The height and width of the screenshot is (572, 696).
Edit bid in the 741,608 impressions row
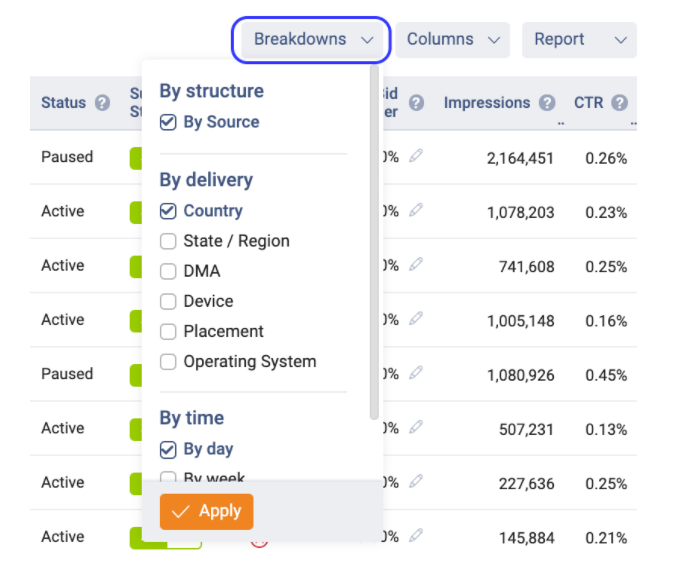tap(416, 264)
